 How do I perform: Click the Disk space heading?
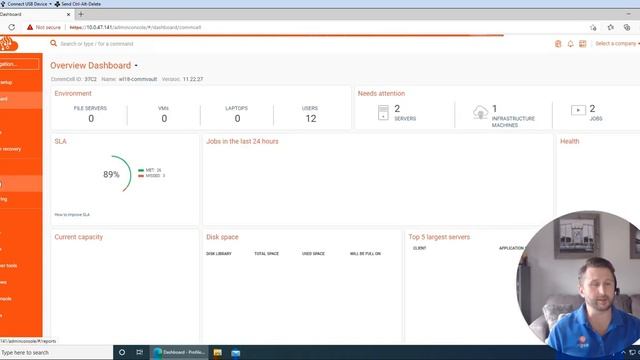(x=222, y=237)
